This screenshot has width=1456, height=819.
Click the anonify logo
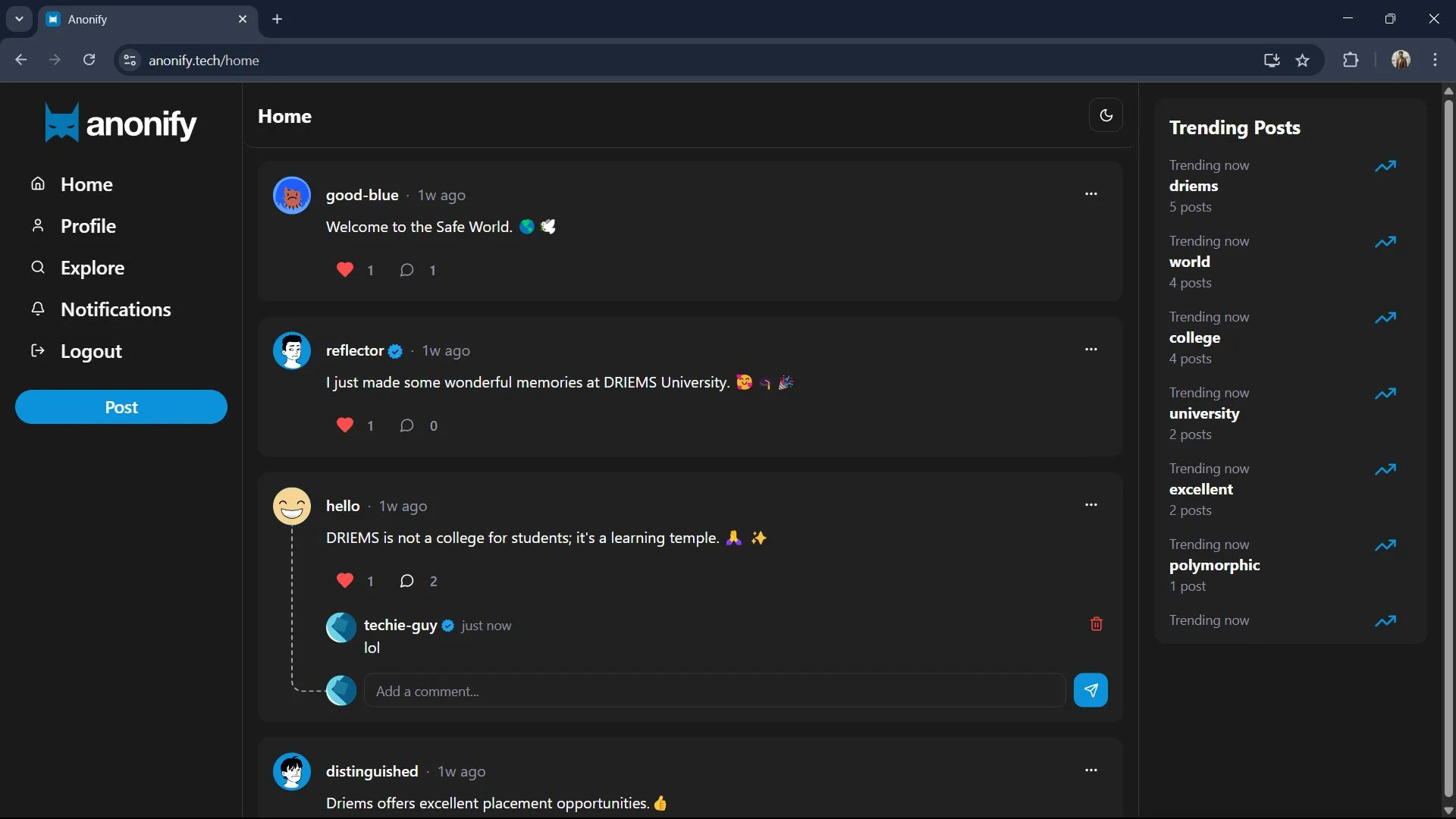click(121, 123)
